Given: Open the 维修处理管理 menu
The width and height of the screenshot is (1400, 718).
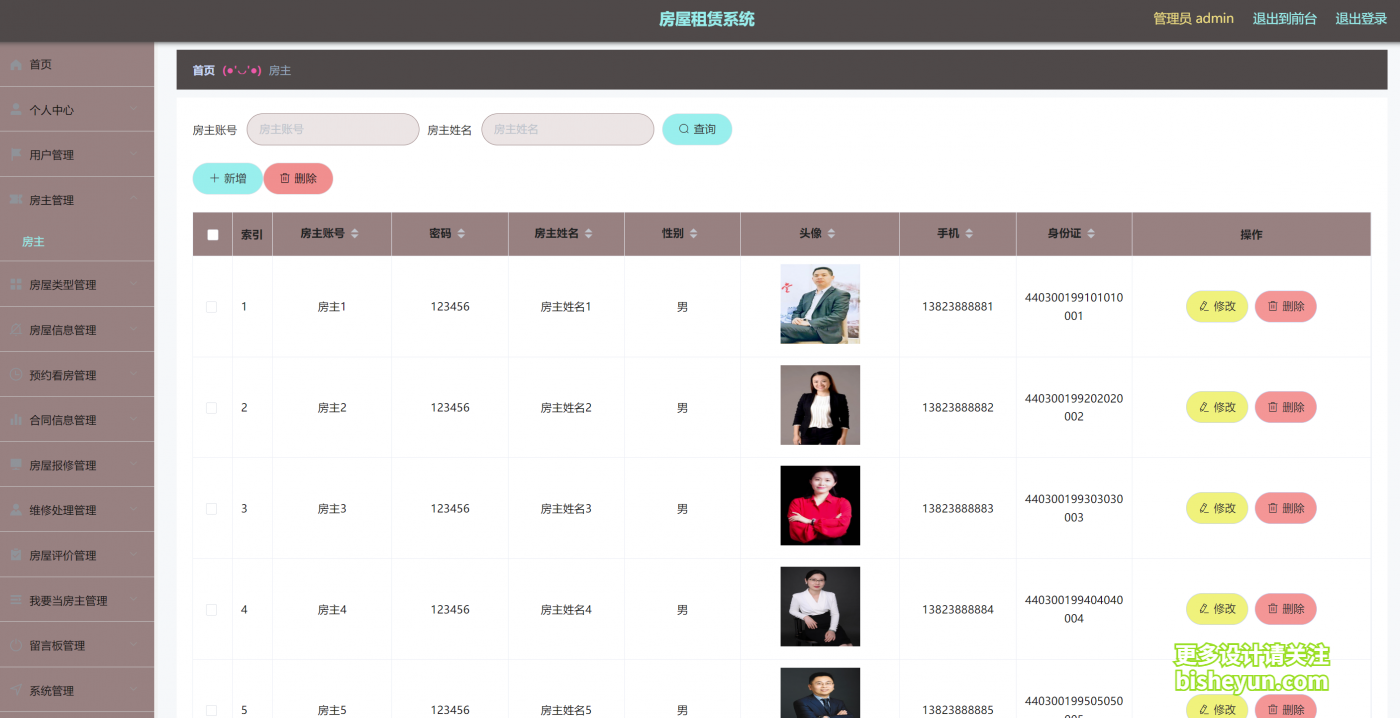Looking at the screenshot, I should pos(77,510).
